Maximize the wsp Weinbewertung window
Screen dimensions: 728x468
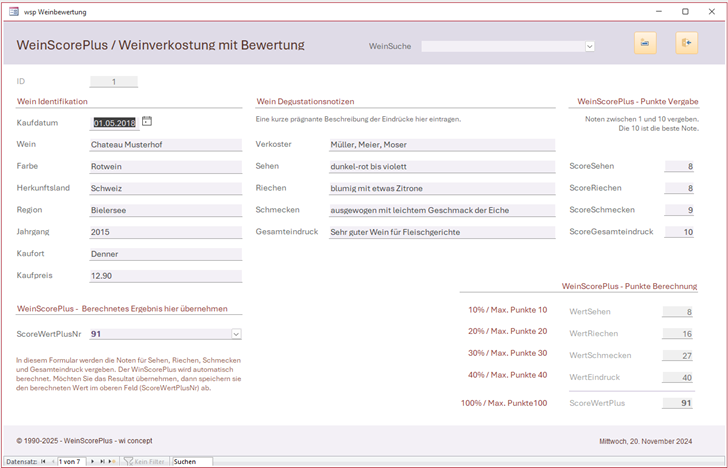click(x=685, y=12)
